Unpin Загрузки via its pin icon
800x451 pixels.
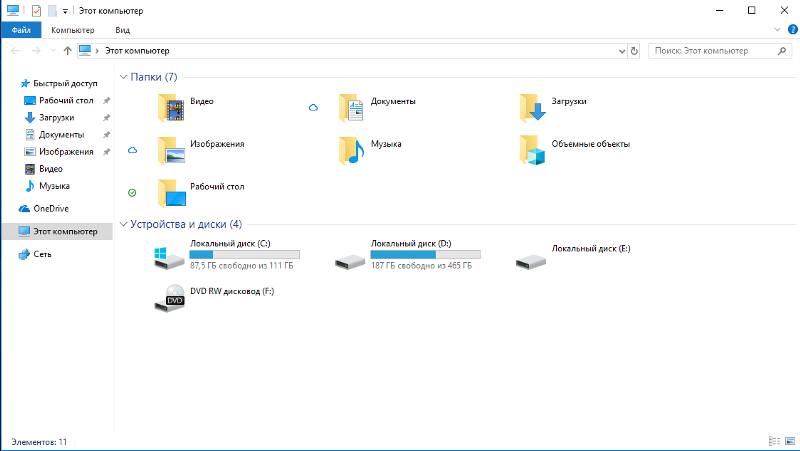coord(107,118)
